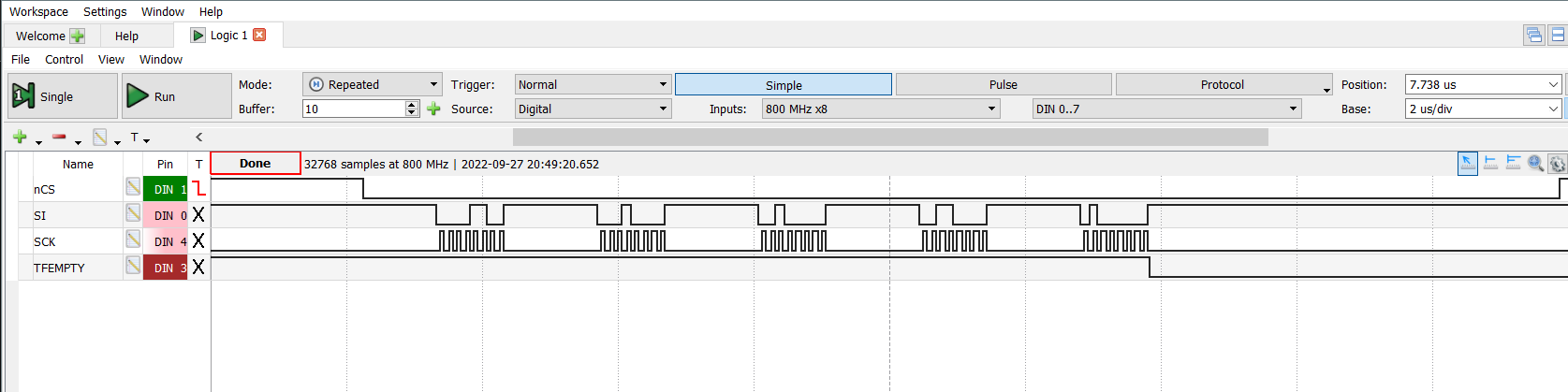
Task: Click the cascade windows icon
Action: click(1534, 35)
